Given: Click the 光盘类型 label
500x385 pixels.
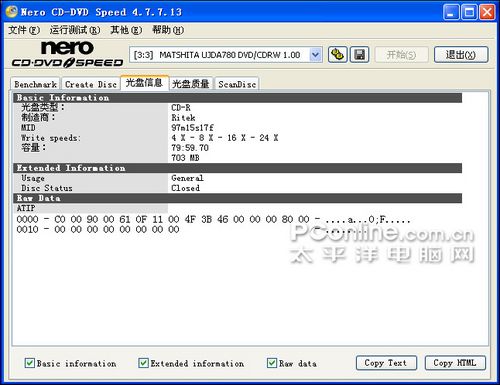Looking at the screenshot, I should point(43,108).
